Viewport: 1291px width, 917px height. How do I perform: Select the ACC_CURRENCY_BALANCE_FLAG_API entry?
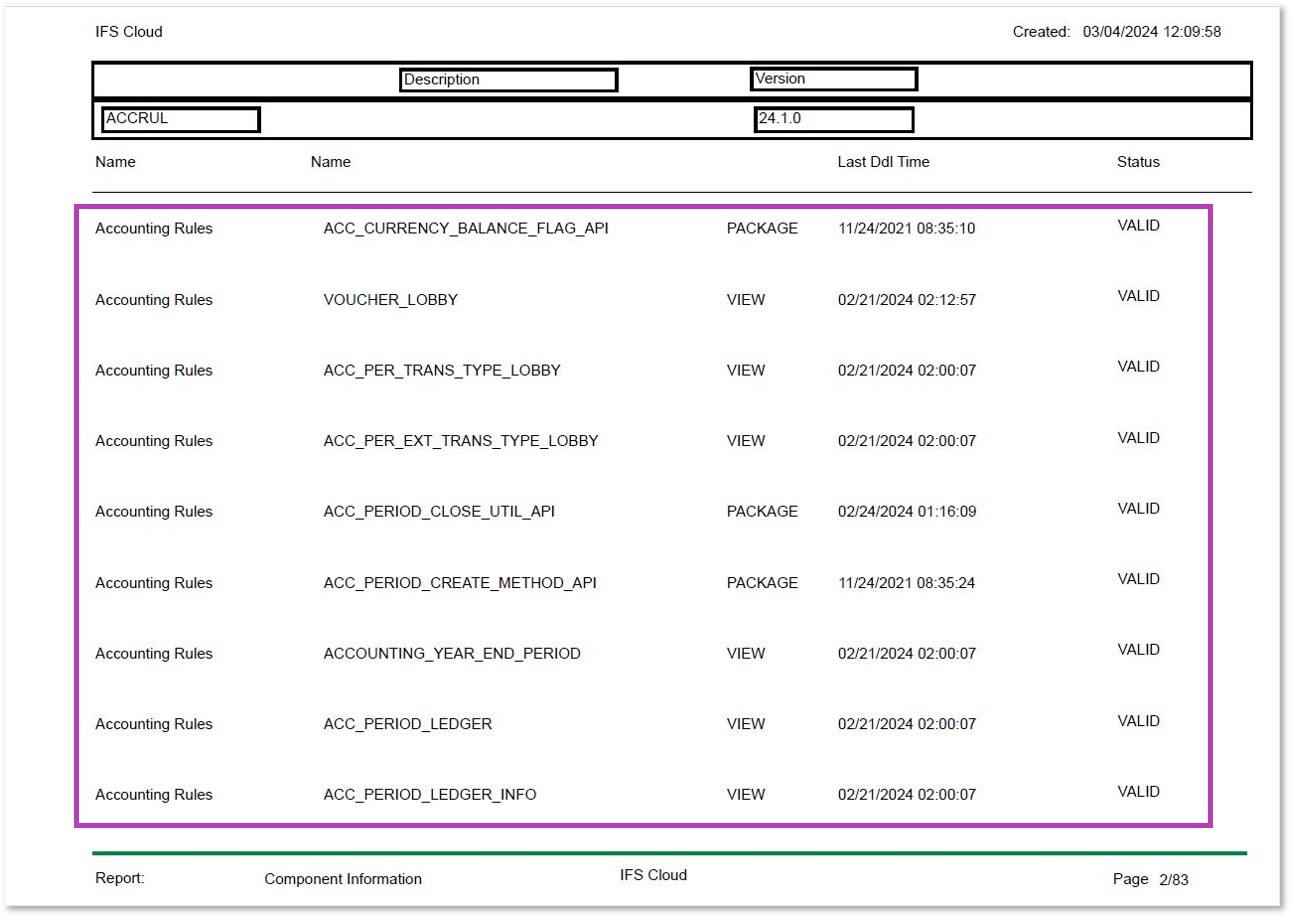[x=465, y=228]
